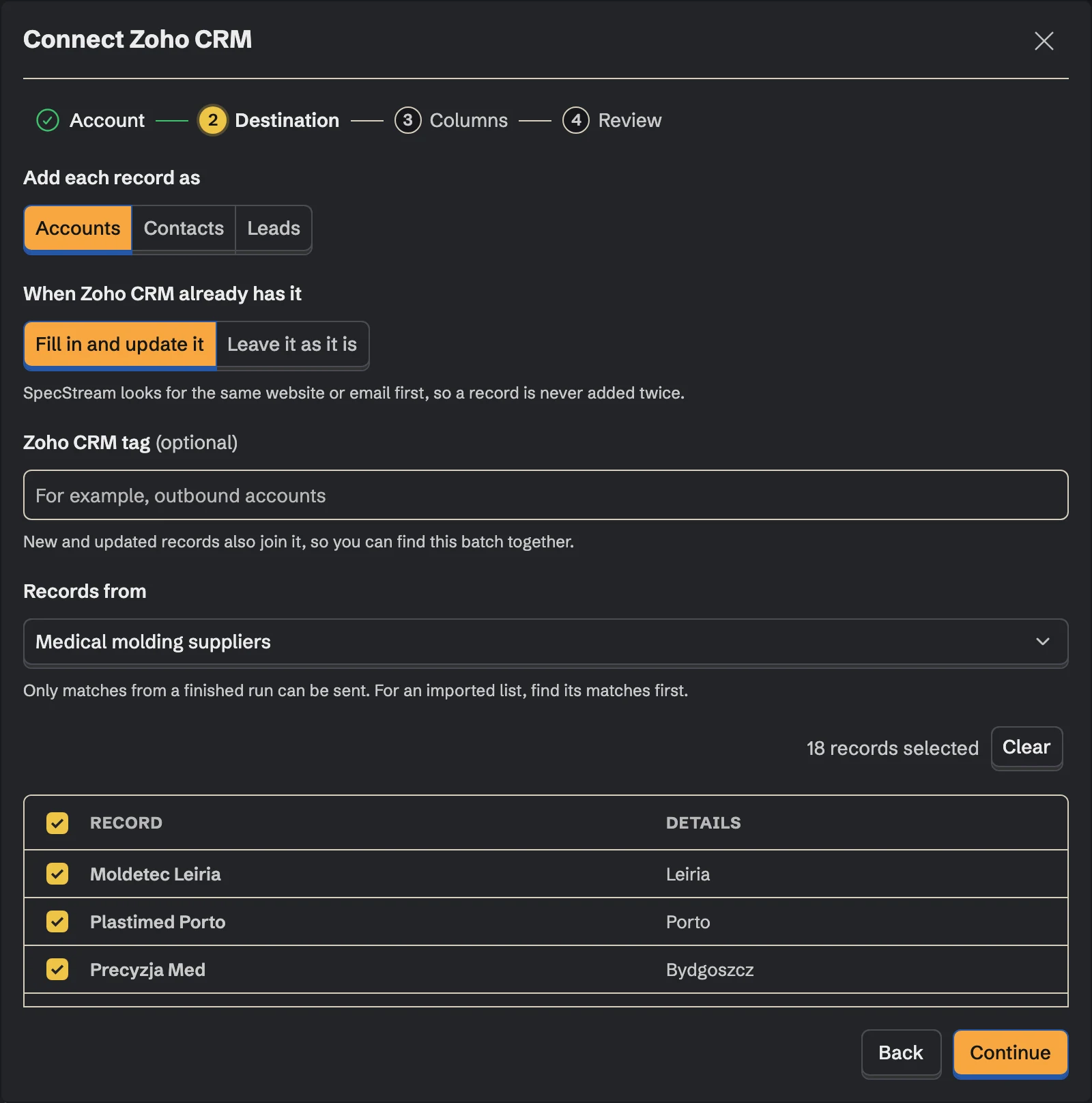
Task: Focus the Zoho CRM tag input field
Action: coord(546,495)
